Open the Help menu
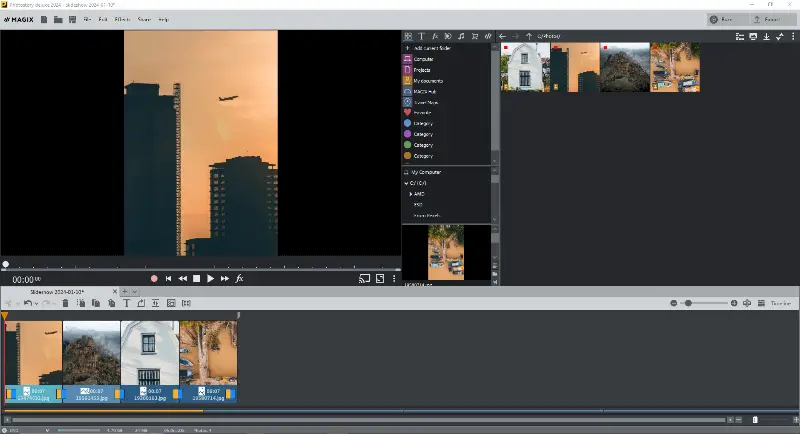The image size is (800, 434). click(x=163, y=19)
